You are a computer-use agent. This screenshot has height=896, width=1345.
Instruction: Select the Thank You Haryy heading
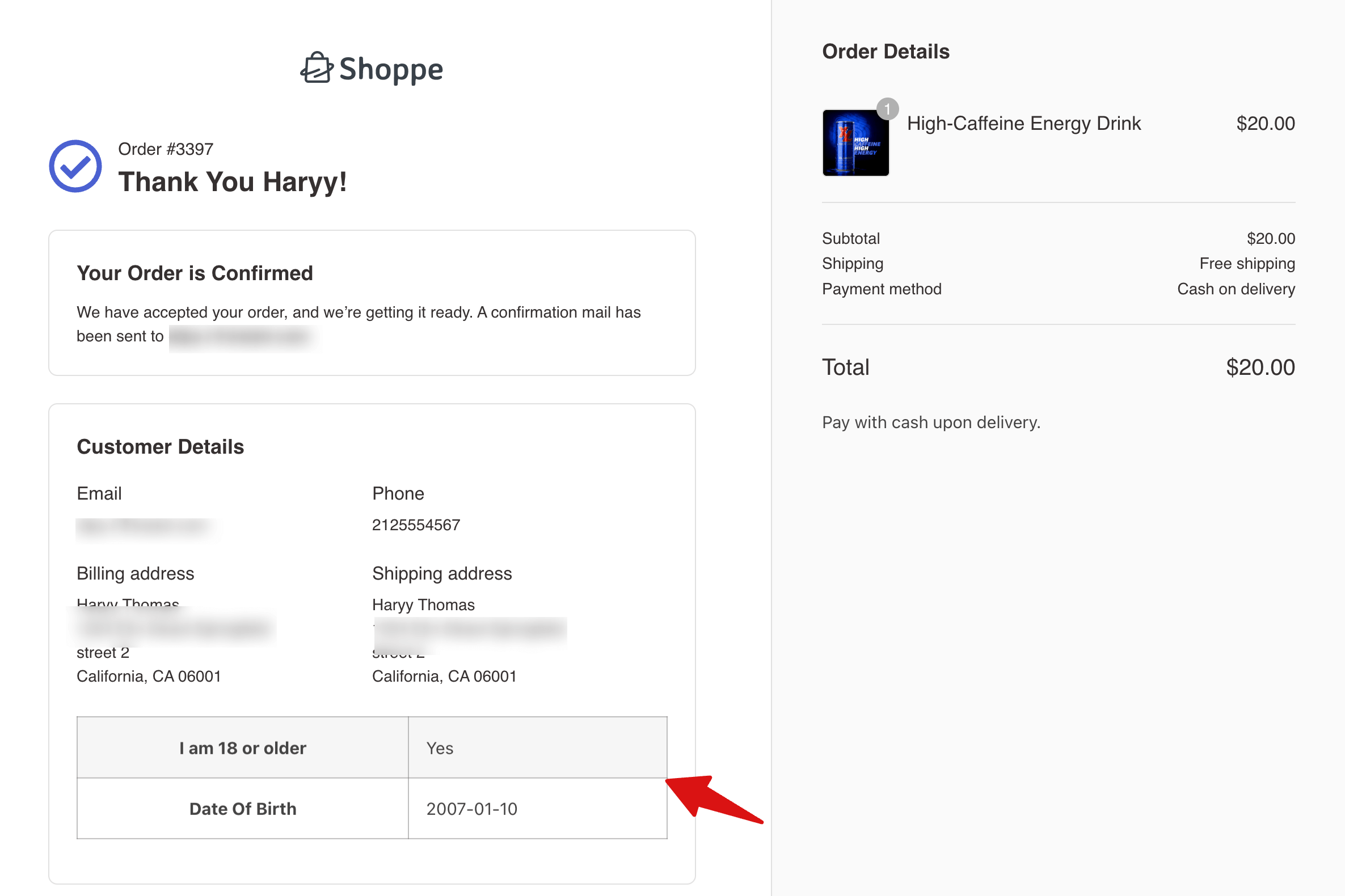click(x=232, y=181)
